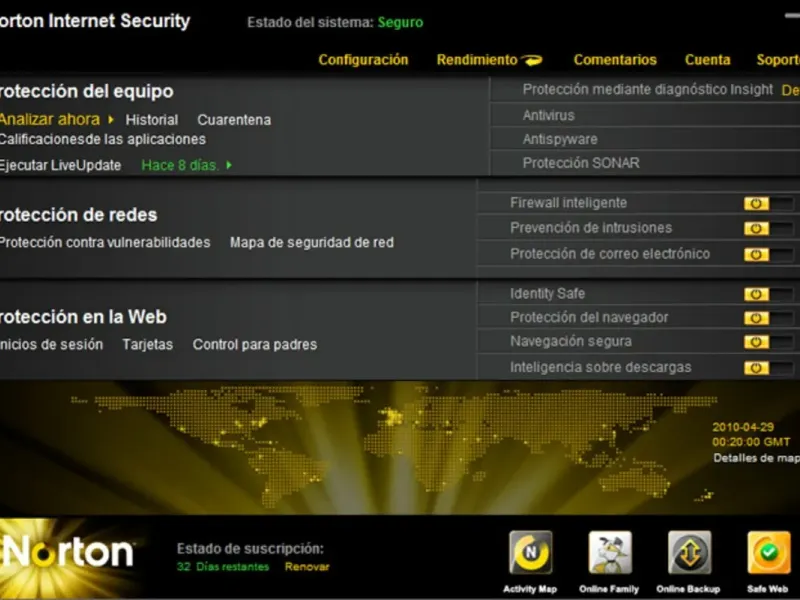Open the Inicios de sesión link

coord(51,344)
